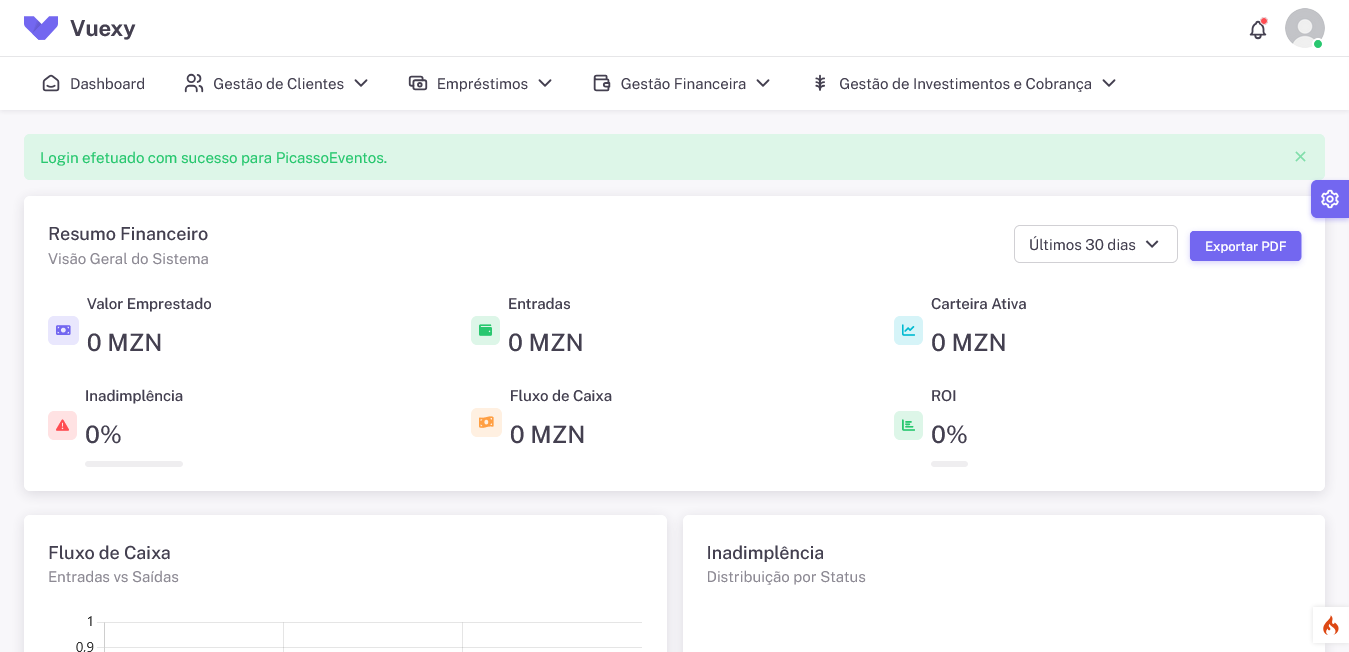
Task: Open the settings gear customizer
Action: (1329, 199)
